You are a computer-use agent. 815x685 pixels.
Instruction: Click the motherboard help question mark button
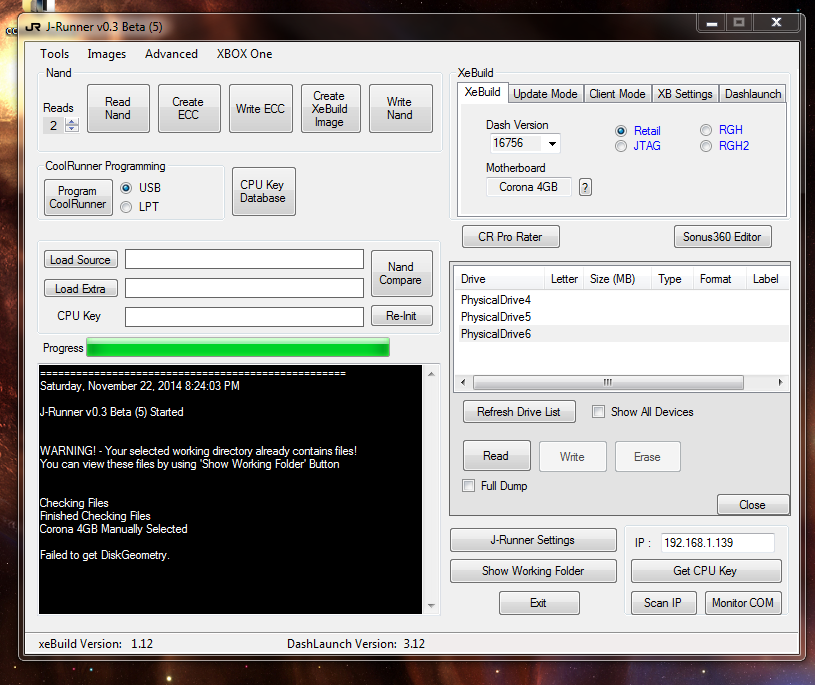point(585,187)
